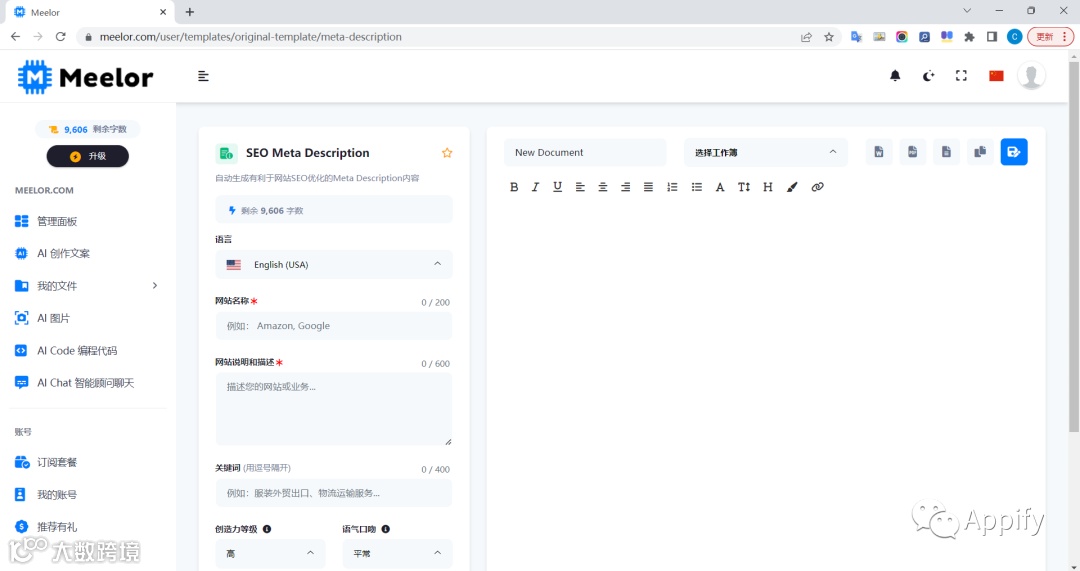Export document as text file
Image resolution: width=1080 pixels, height=571 pixels.
(x=946, y=152)
